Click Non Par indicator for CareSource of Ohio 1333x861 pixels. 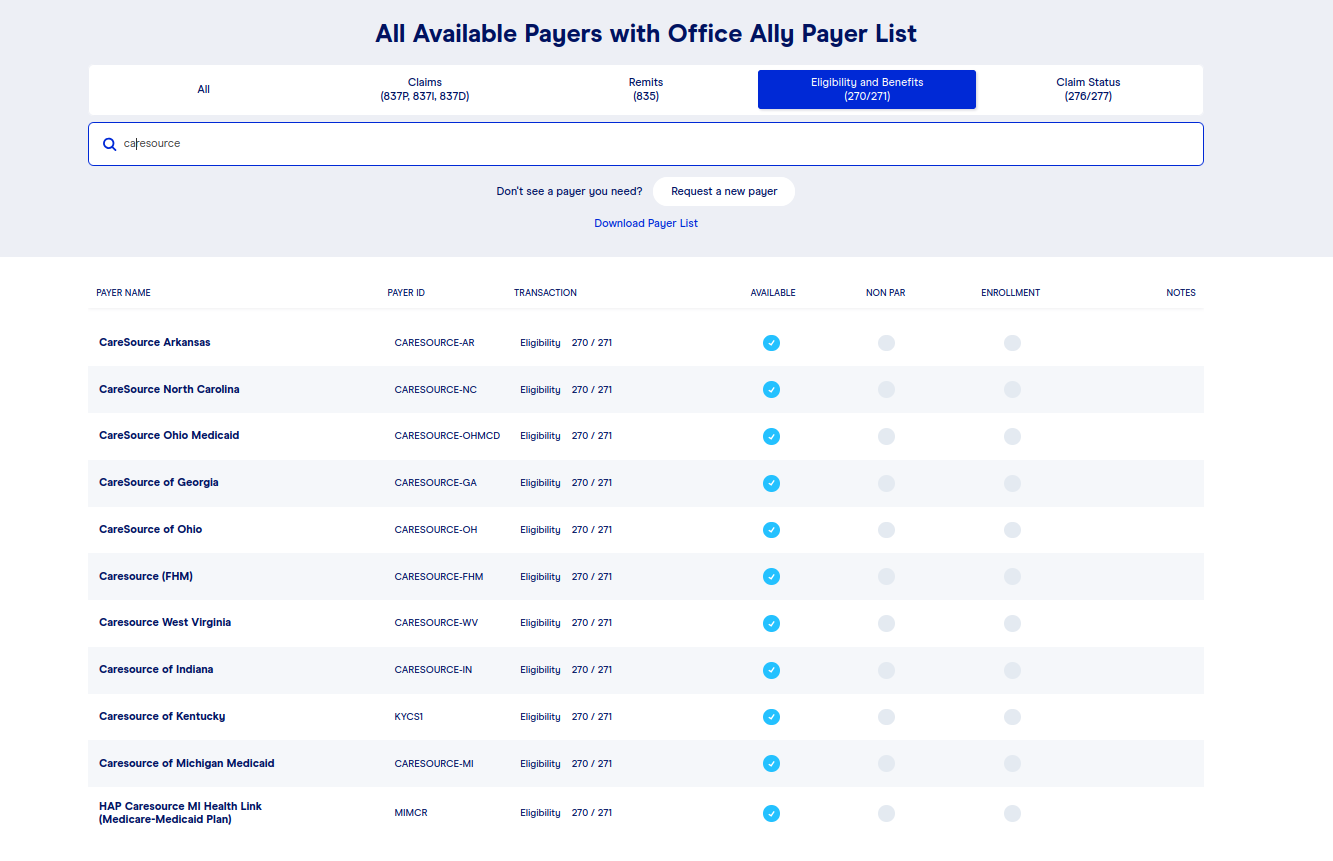[x=886, y=530]
